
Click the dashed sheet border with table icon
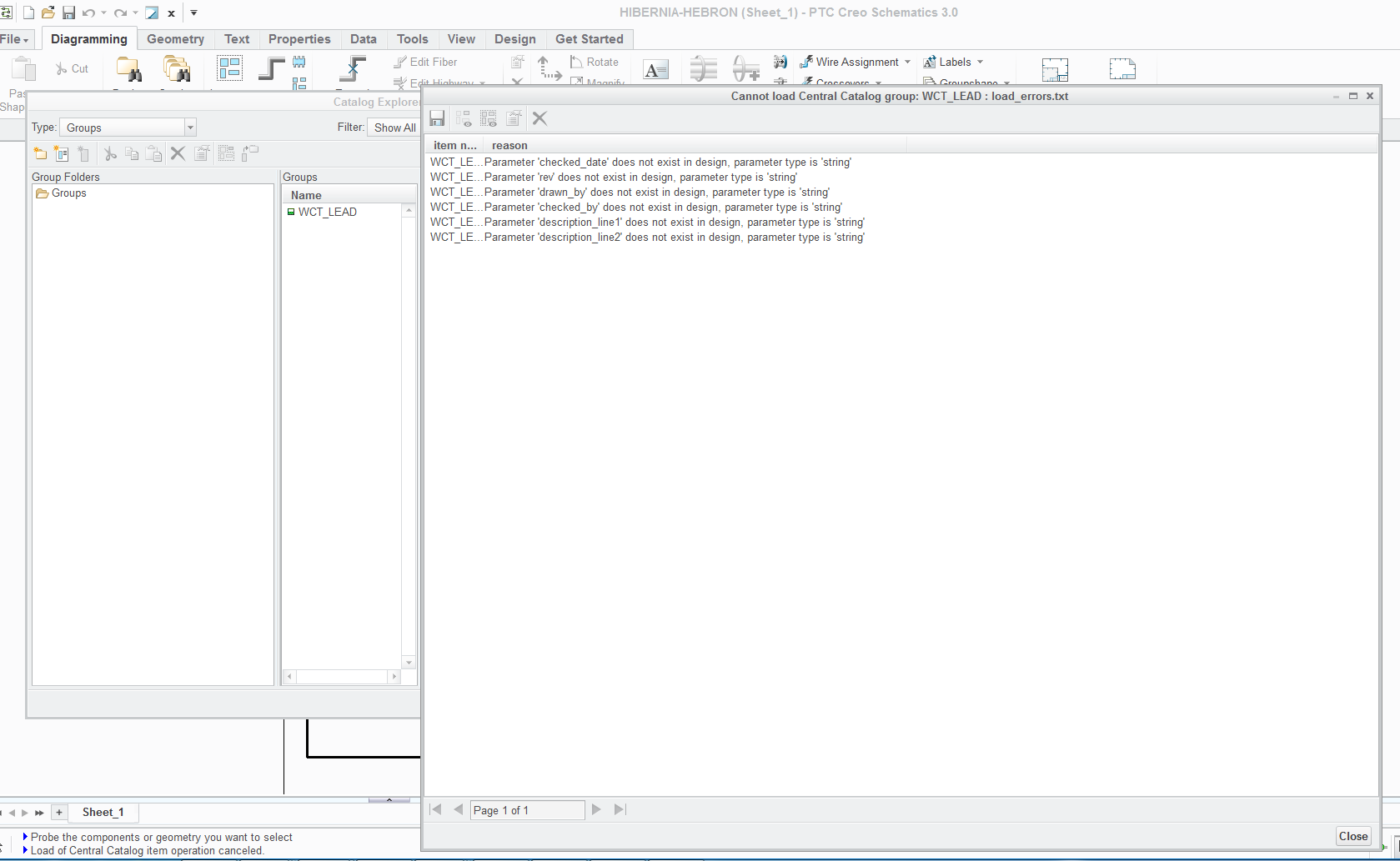pyautogui.click(x=1055, y=69)
